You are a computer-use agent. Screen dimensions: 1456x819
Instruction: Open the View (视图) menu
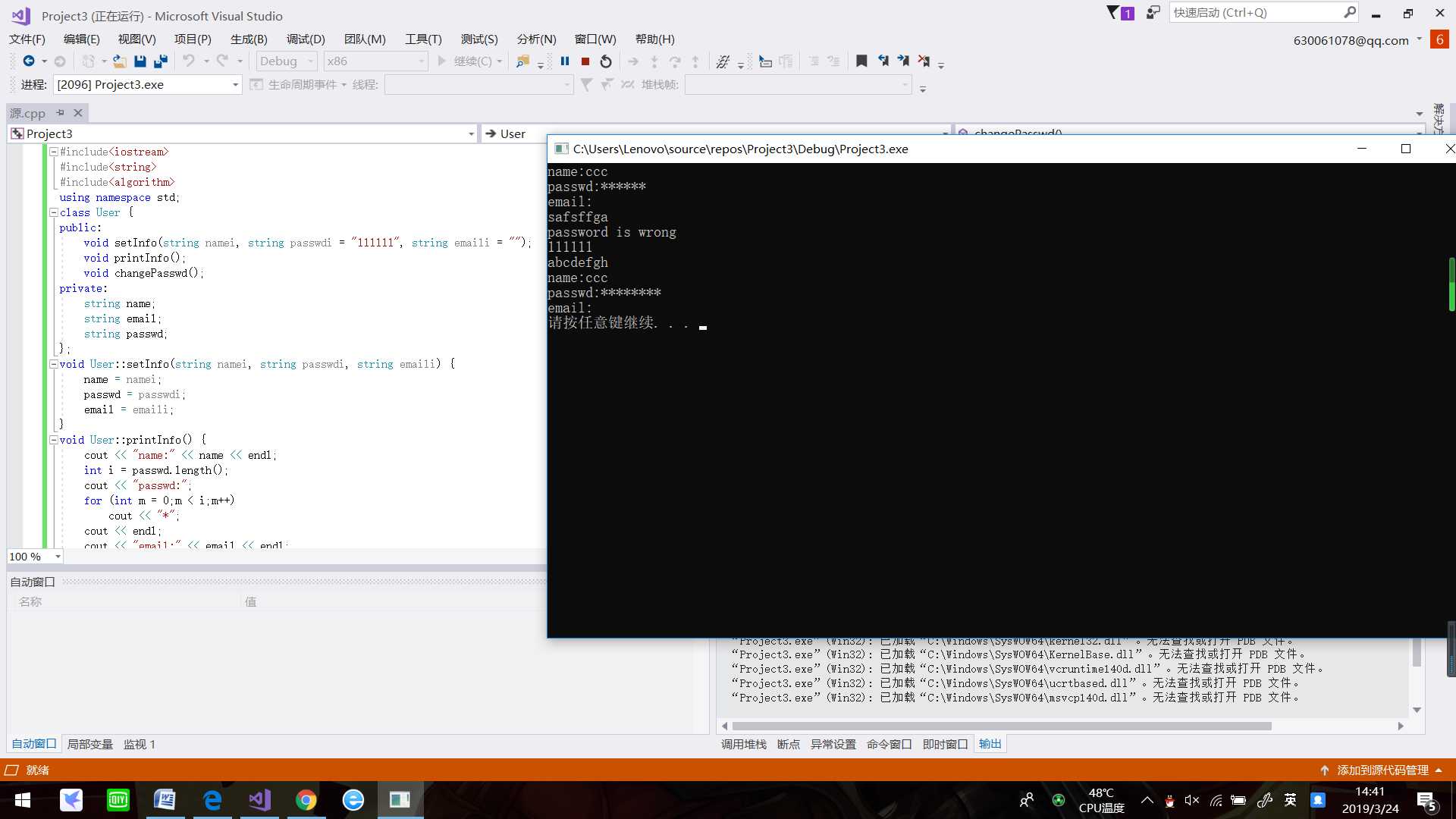pos(136,39)
